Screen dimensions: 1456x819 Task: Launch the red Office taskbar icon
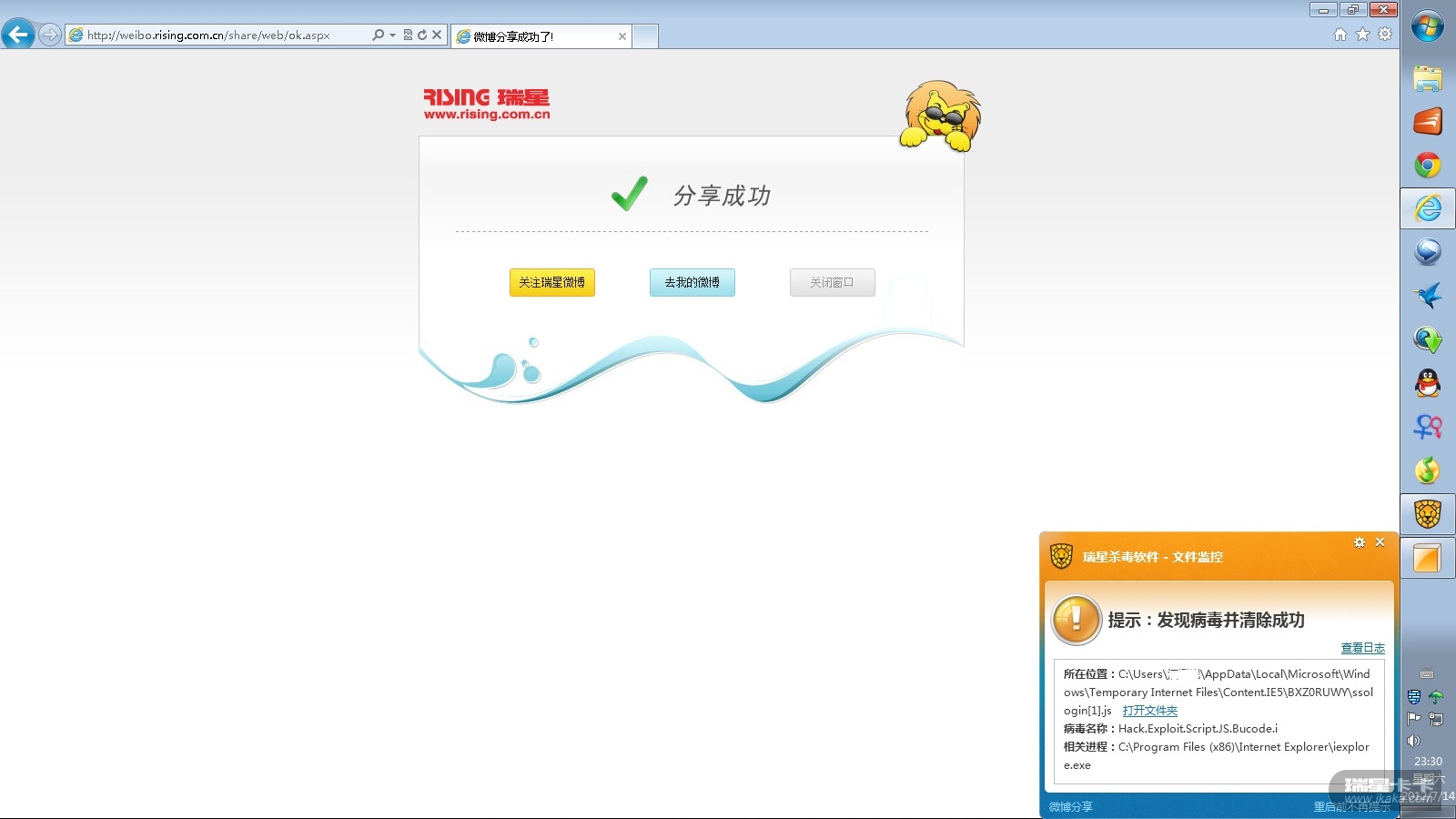tap(1428, 122)
